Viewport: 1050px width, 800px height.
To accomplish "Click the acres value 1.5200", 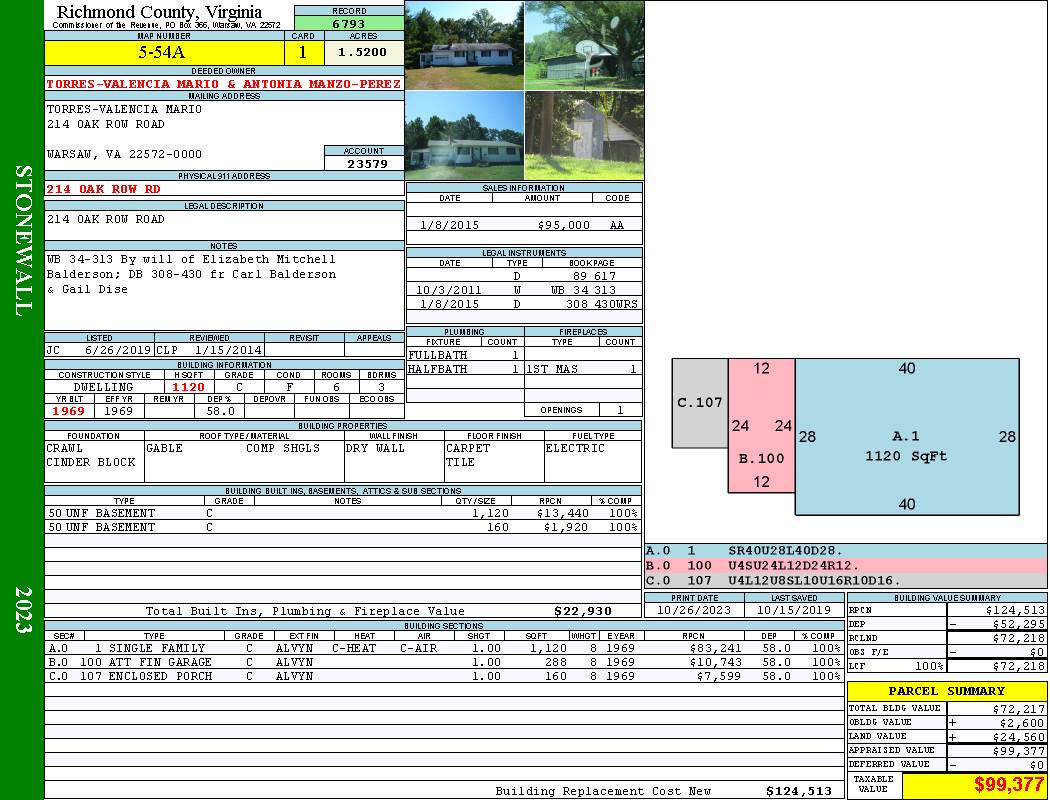I will point(362,51).
